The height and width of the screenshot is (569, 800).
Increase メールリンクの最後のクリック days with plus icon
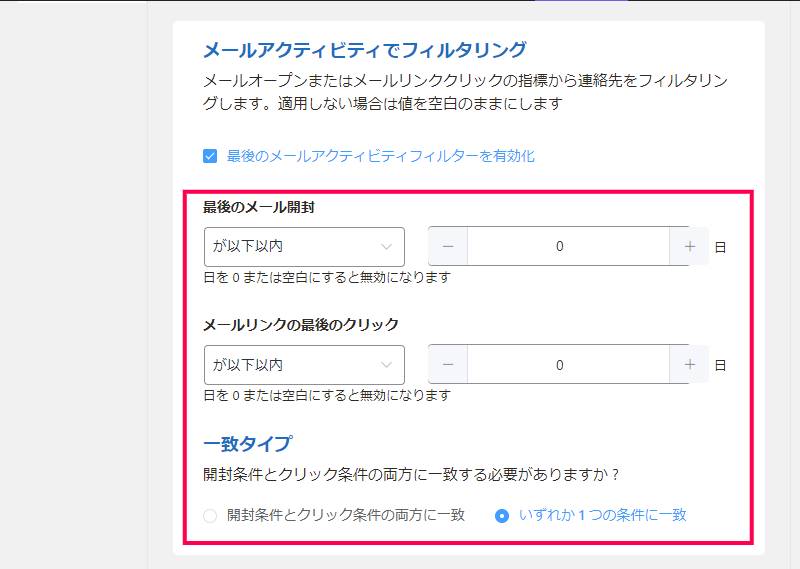click(x=689, y=364)
